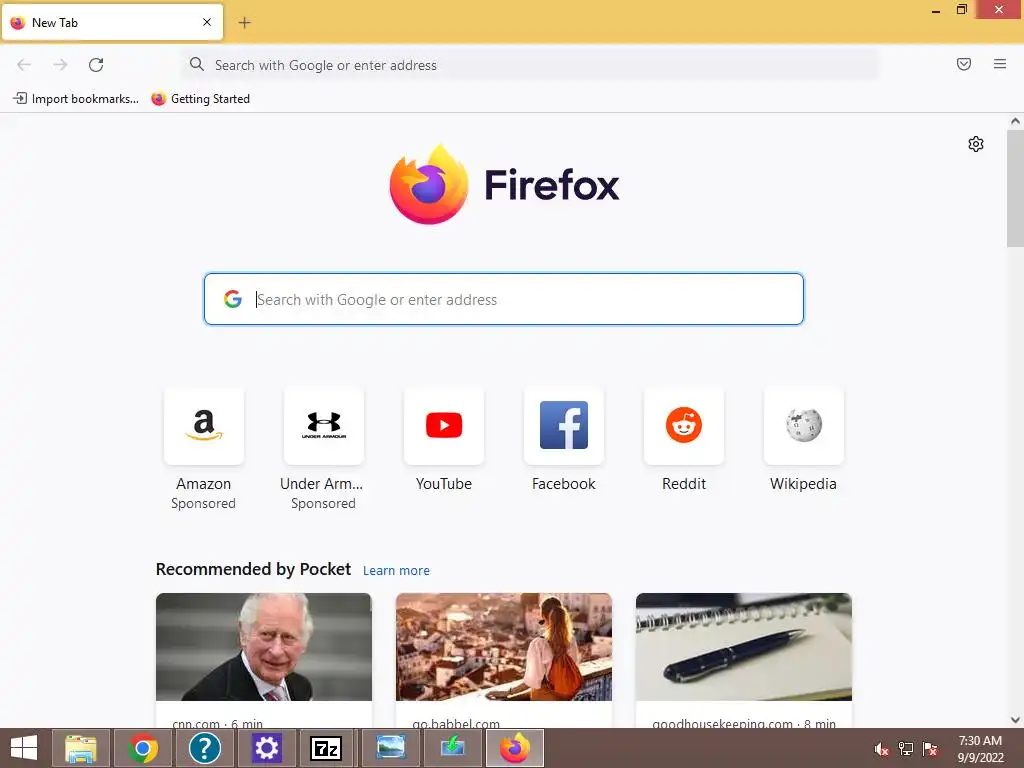
Task: Click the Google G logo in search box
Action: (233, 299)
